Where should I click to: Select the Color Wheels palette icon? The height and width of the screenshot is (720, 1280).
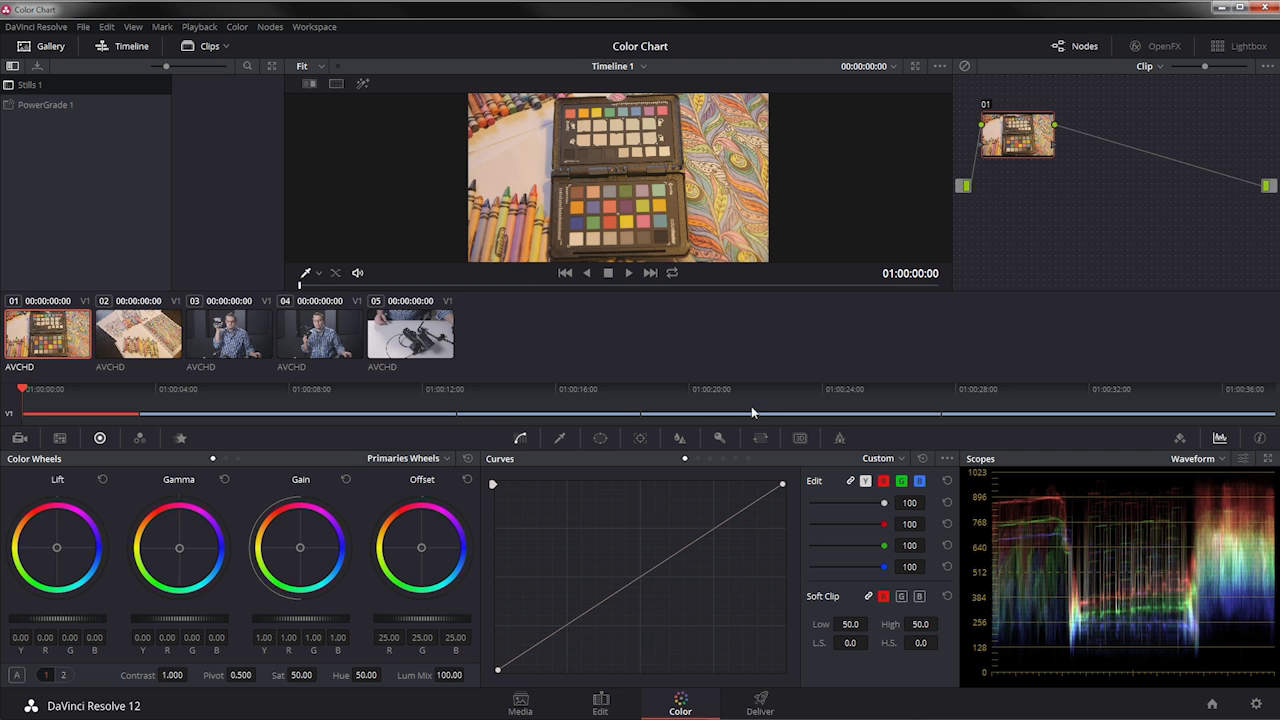click(x=100, y=438)
